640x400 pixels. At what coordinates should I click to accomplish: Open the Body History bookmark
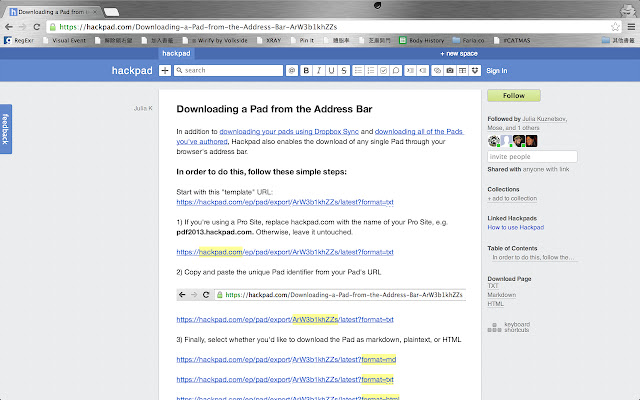tap(422, 40)
